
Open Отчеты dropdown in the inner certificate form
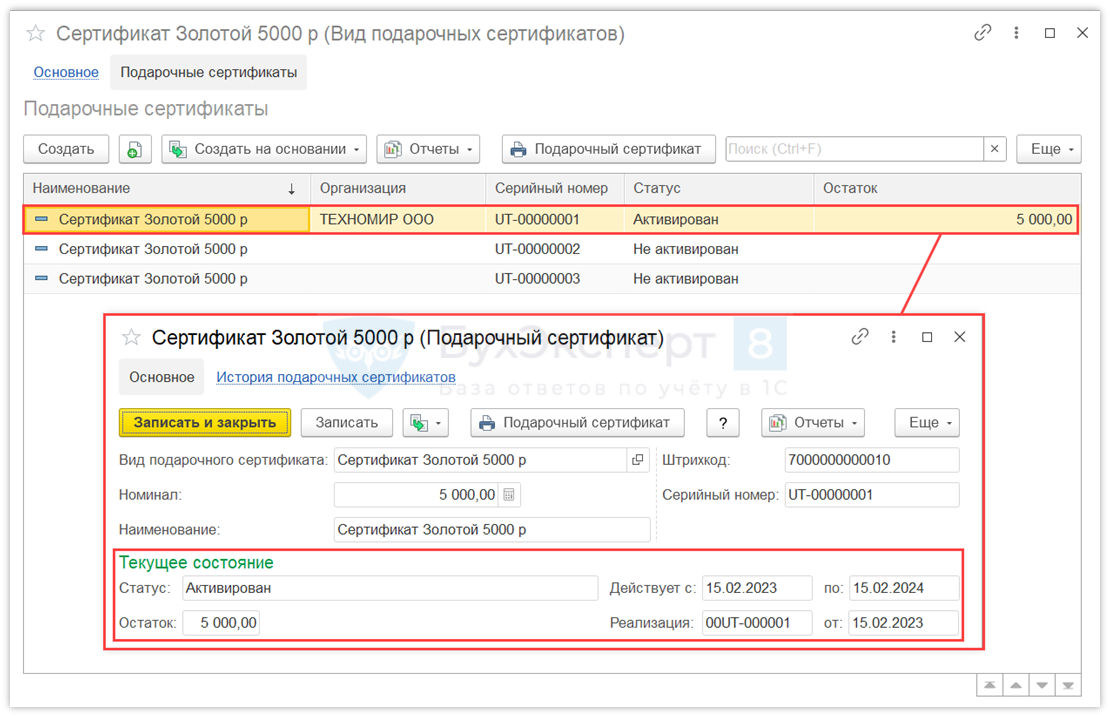coord(813,423)
